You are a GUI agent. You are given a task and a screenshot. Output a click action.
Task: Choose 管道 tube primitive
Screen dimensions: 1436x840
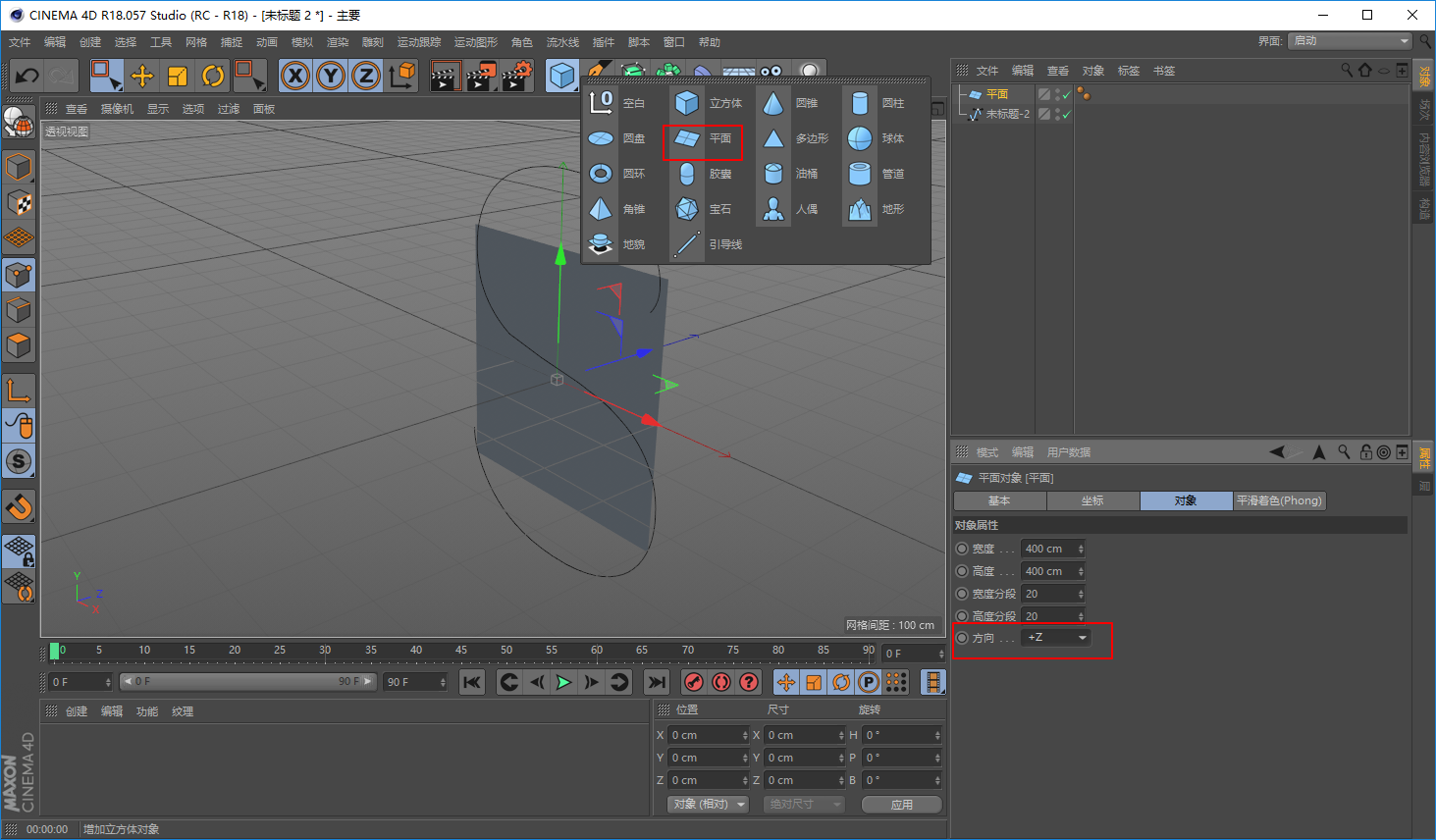point(877,174)
